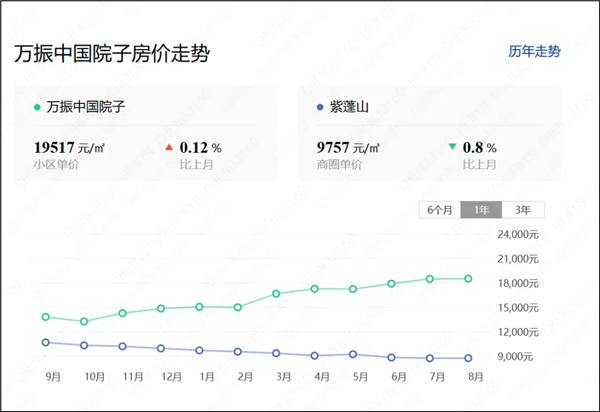Click the 紫蓬山 legend label
The height and width of the screenshot is (412, 600).
point(349,107)
